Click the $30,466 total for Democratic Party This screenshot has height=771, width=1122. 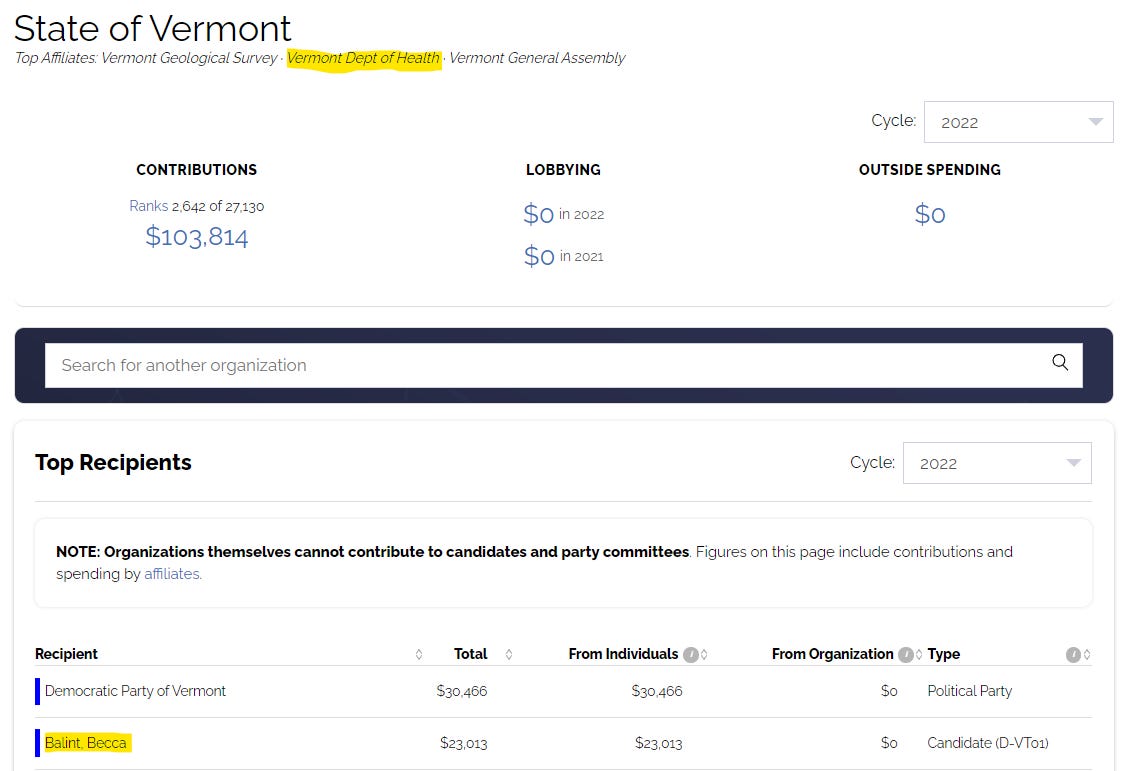coord(462,692)
